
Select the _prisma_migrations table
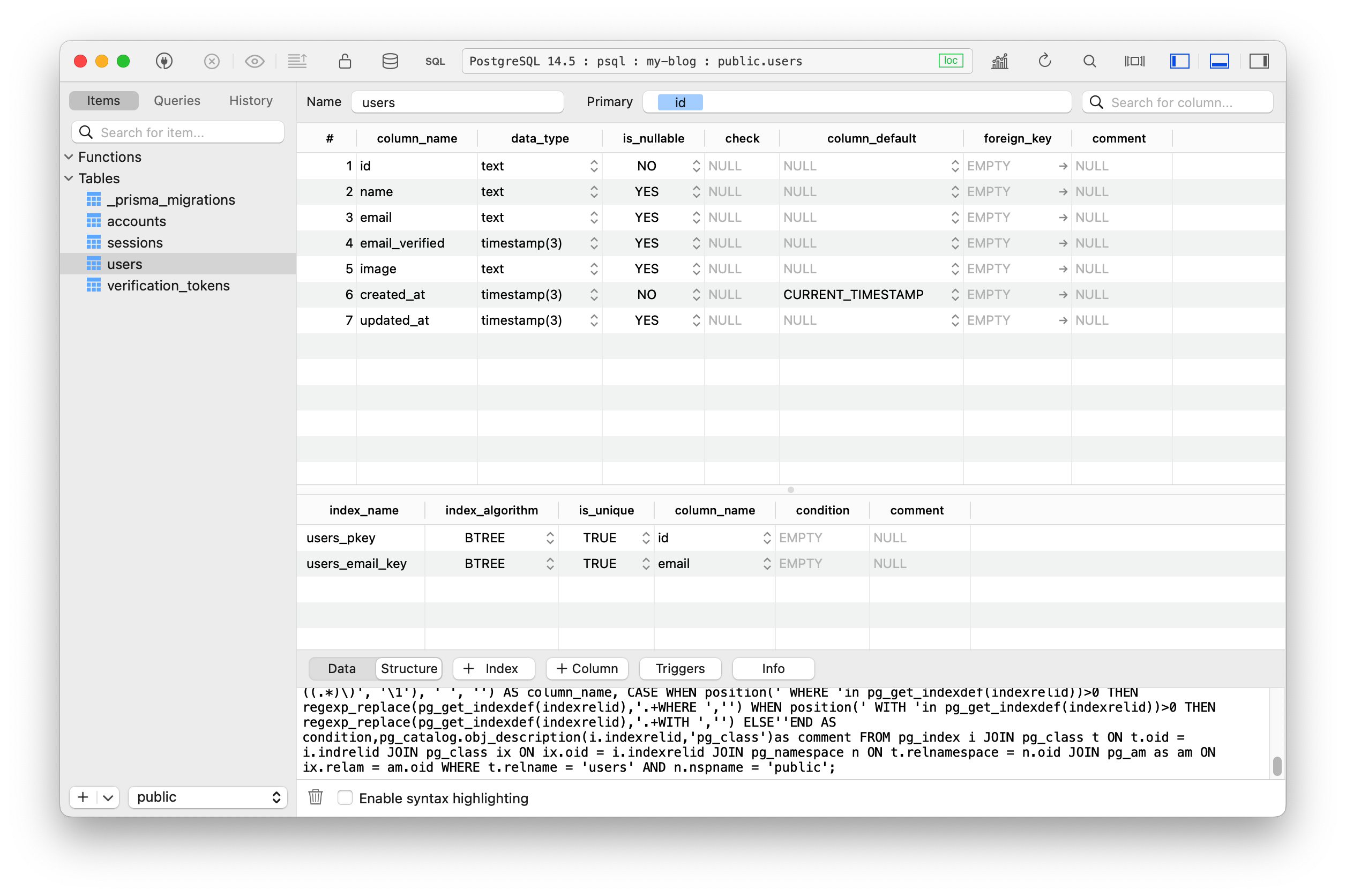[x=171, y=199]
